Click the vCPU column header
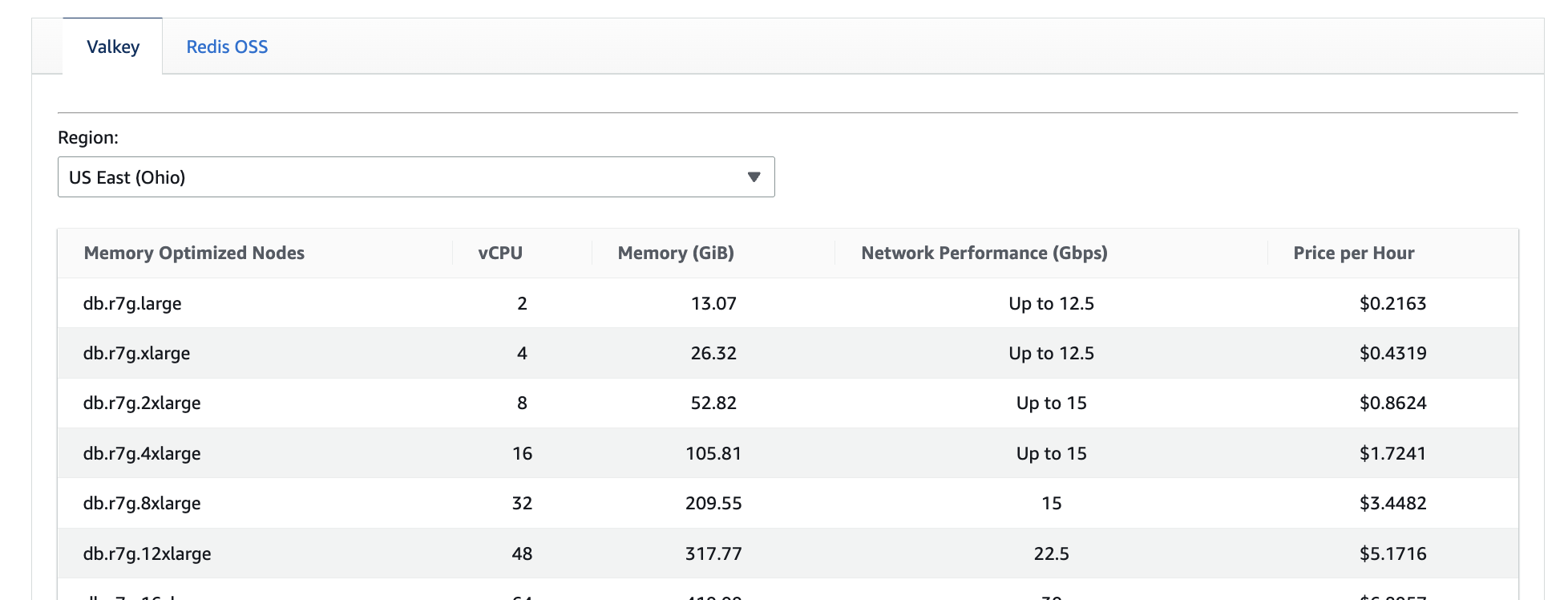Image resolution: width=1568 pixels, height=600 pixels. pyautogui.click(x=500, y=253)
